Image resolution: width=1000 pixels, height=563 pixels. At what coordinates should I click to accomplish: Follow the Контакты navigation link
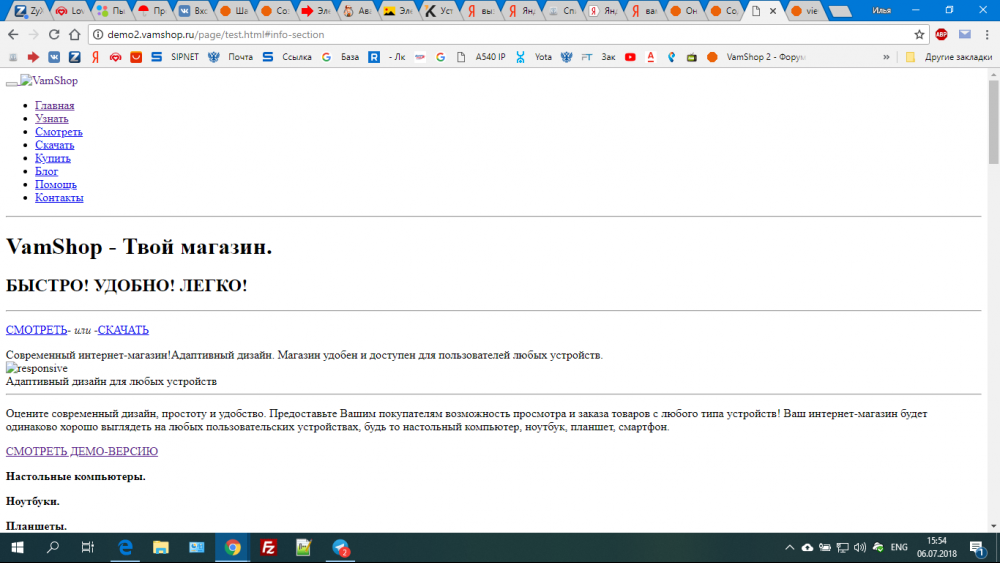point(59,198)
